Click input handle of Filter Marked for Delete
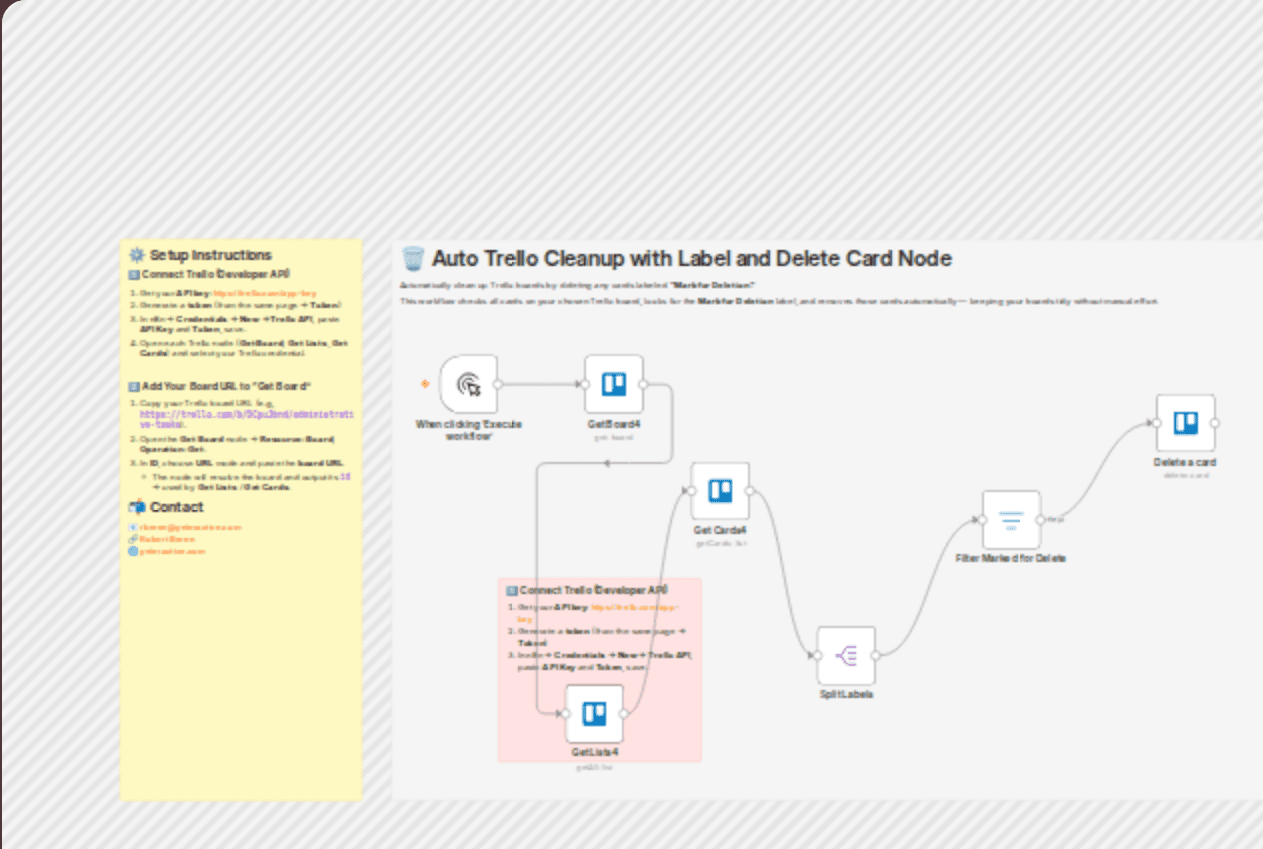Image resolution: width=1263 pixels, height=849 pixels. (x=982, y=519)
